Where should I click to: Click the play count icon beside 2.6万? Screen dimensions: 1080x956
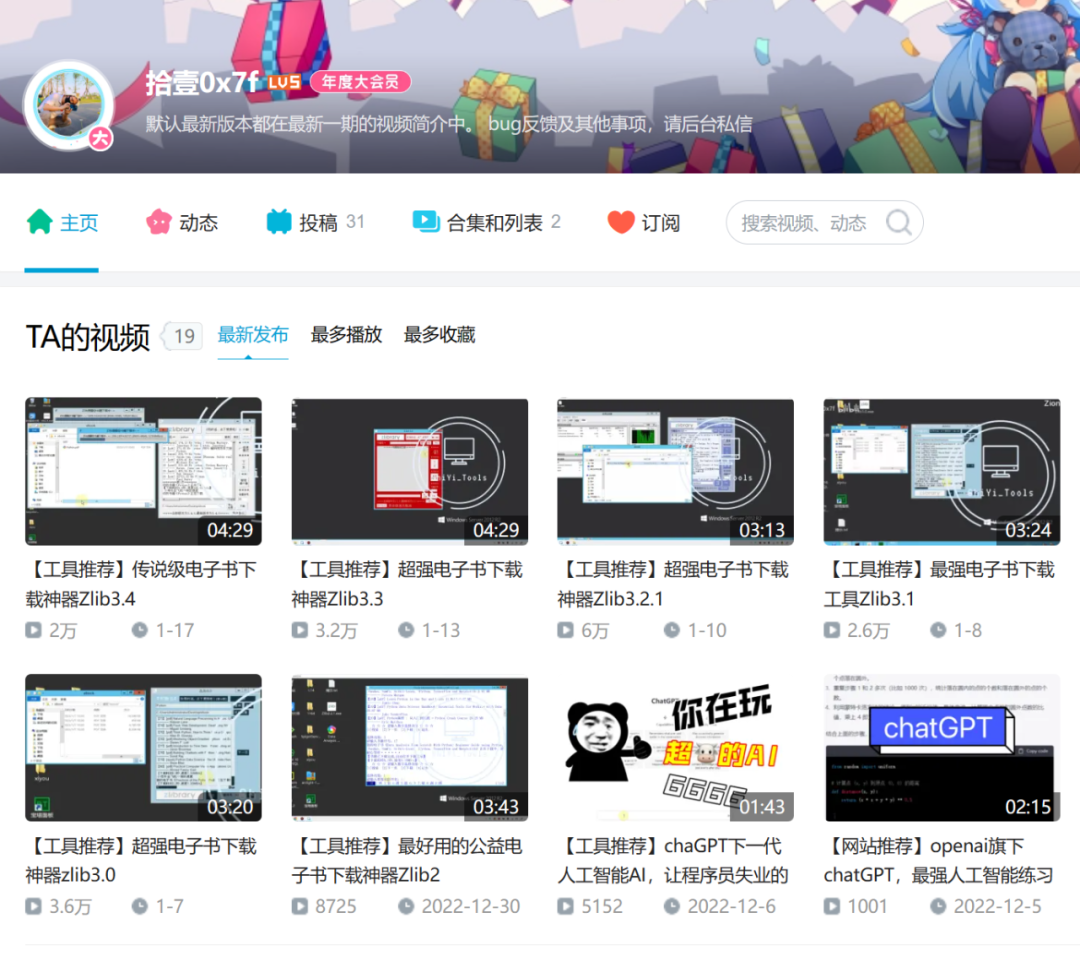click(x=832, y=630)
